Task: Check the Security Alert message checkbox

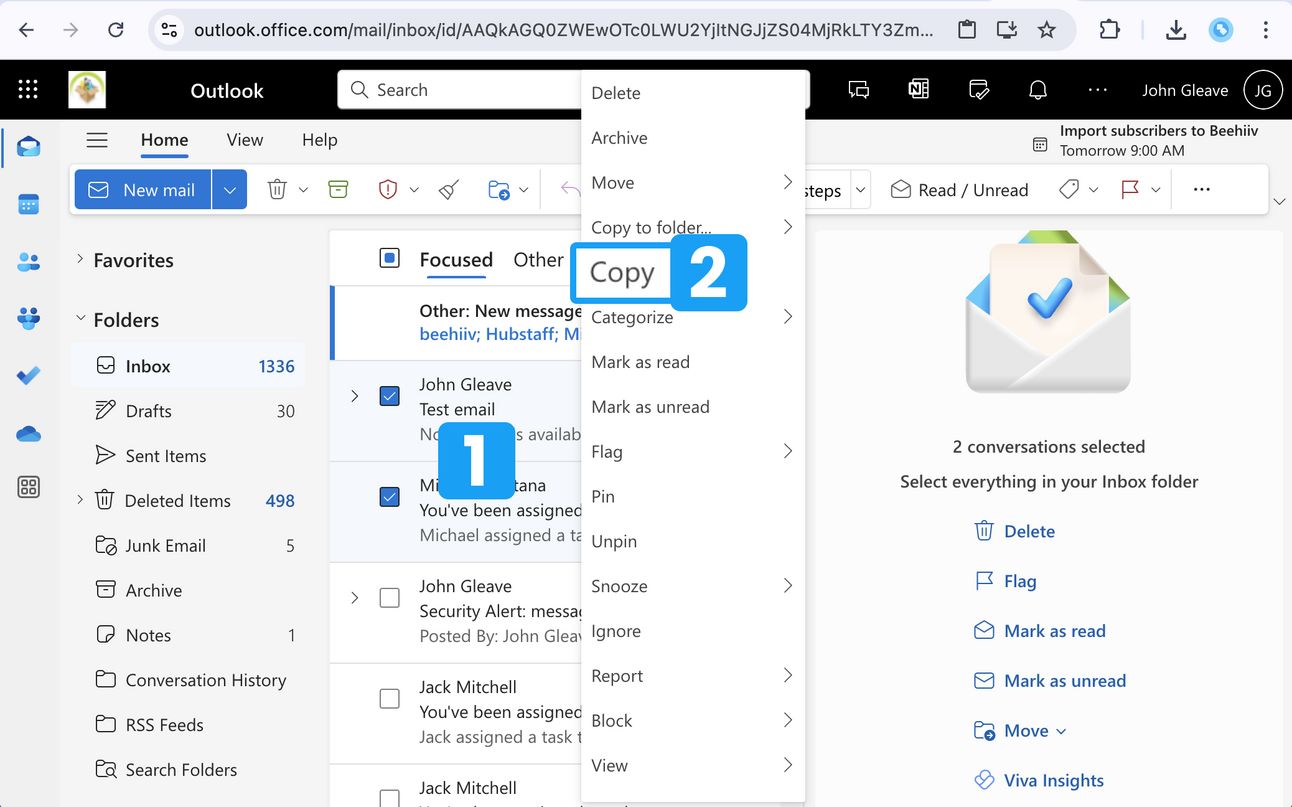Action: coord(390,598)
